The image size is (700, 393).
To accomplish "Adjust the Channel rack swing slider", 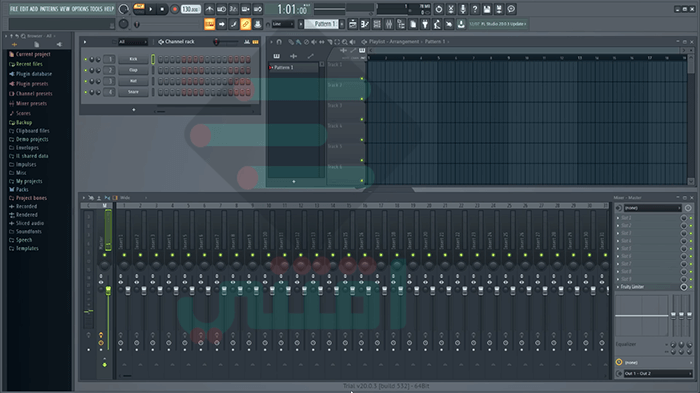I will 225,42.
